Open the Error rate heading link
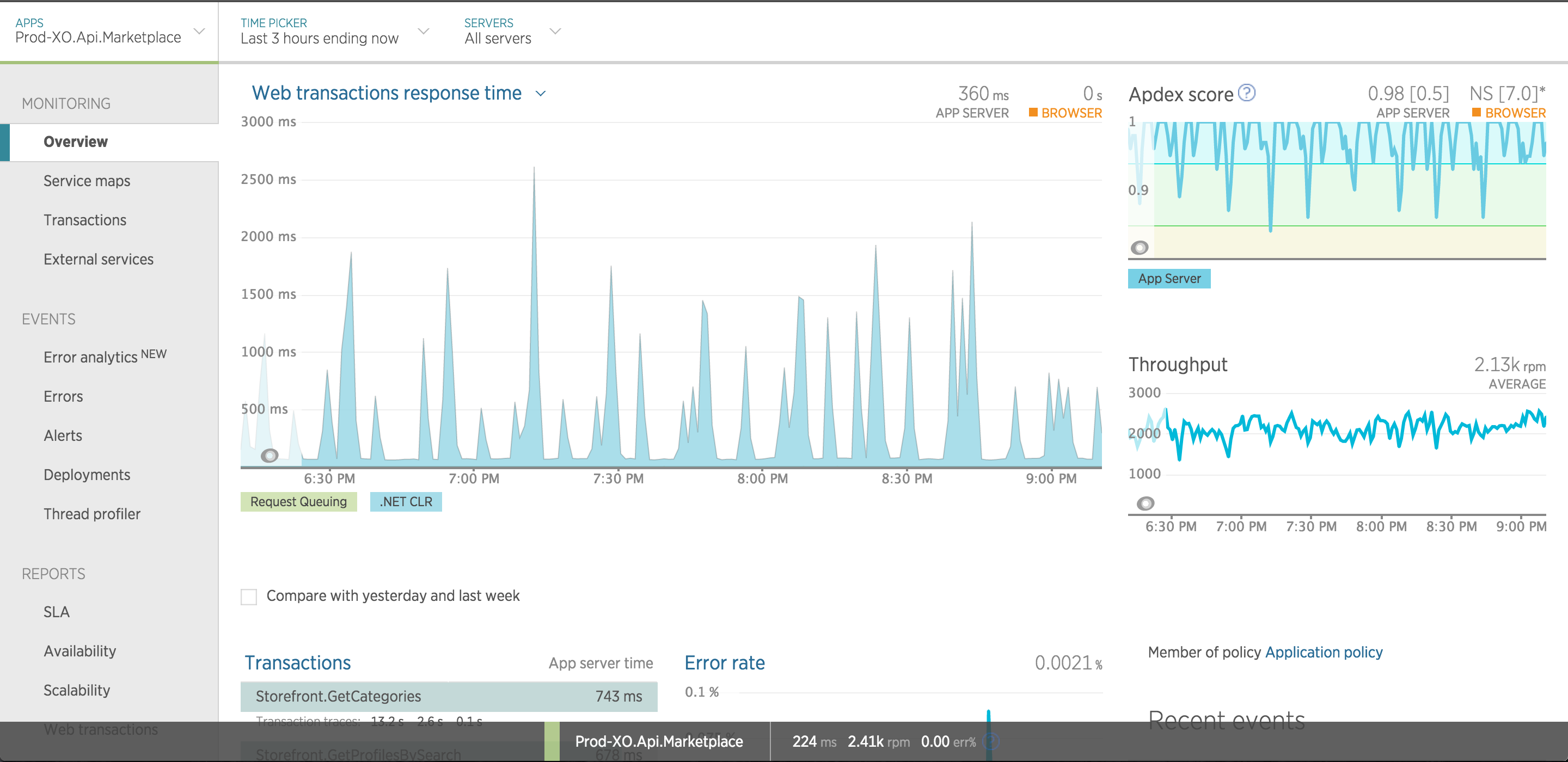1568x762 pixels. tap(724, 663)
